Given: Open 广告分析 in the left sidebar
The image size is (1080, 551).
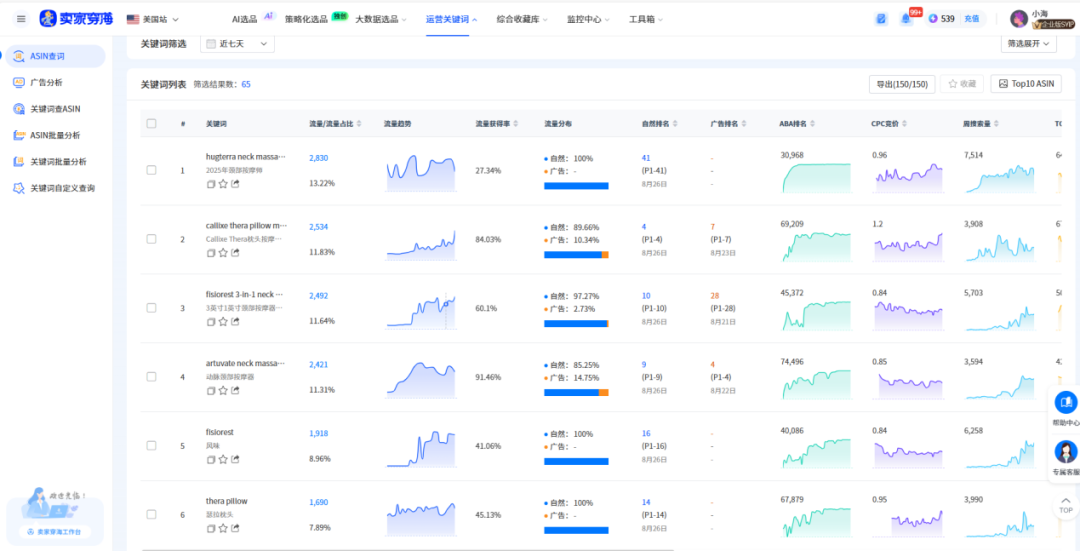Looking at the screenshot, I should point(46,83).
